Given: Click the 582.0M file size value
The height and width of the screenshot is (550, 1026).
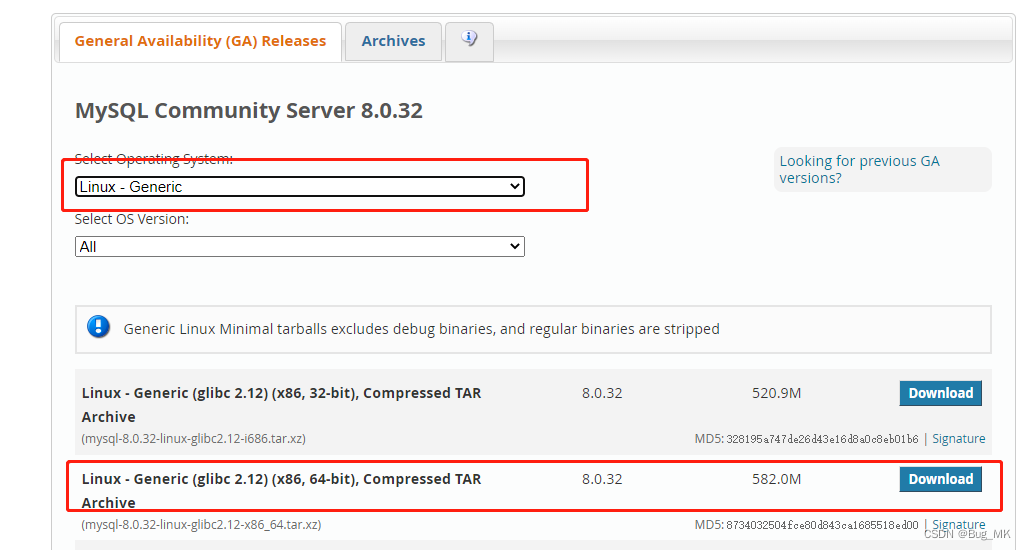Looking at the screenshot, I should click(777, 479).
